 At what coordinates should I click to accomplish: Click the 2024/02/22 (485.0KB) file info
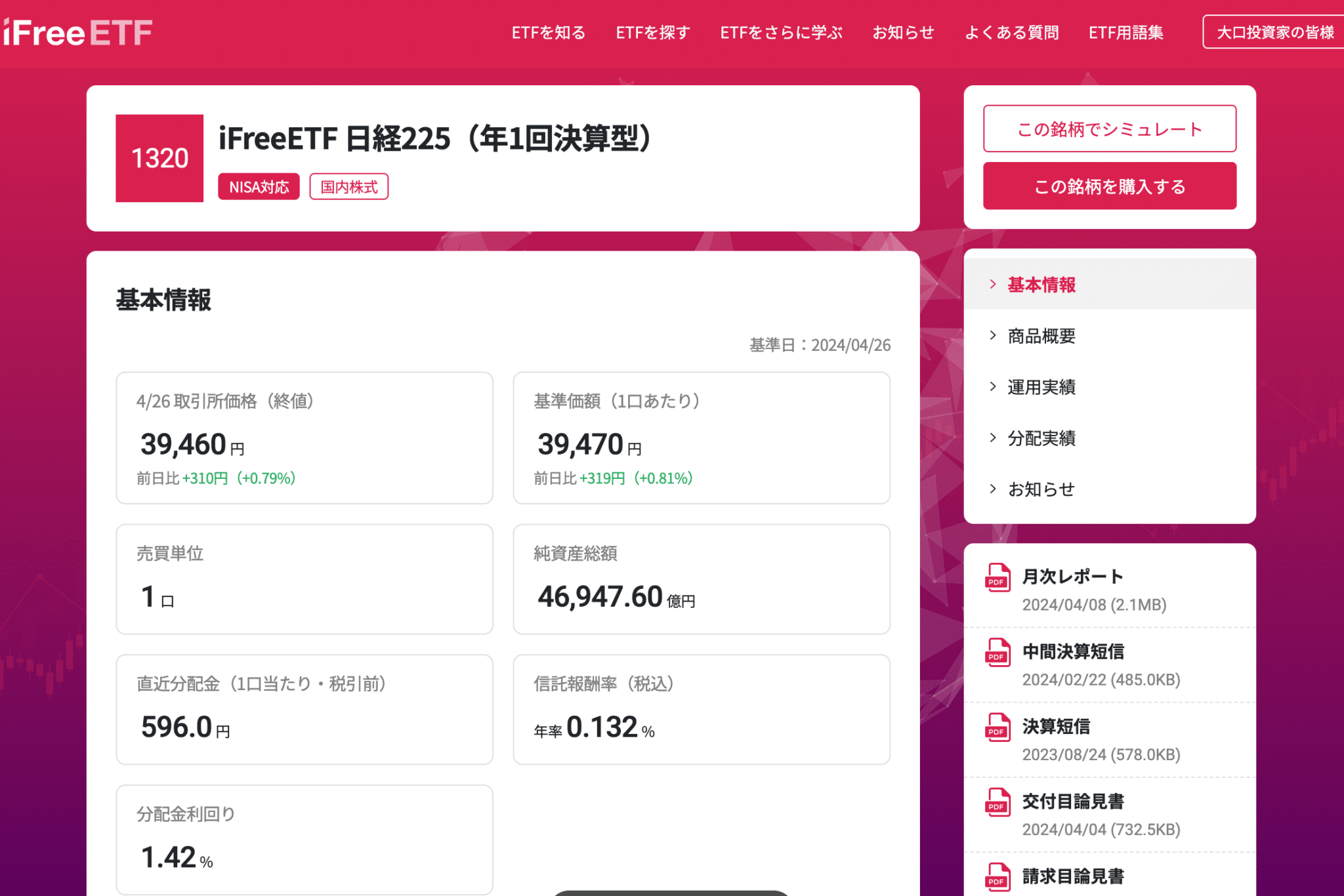click(x=1101, y=680)
